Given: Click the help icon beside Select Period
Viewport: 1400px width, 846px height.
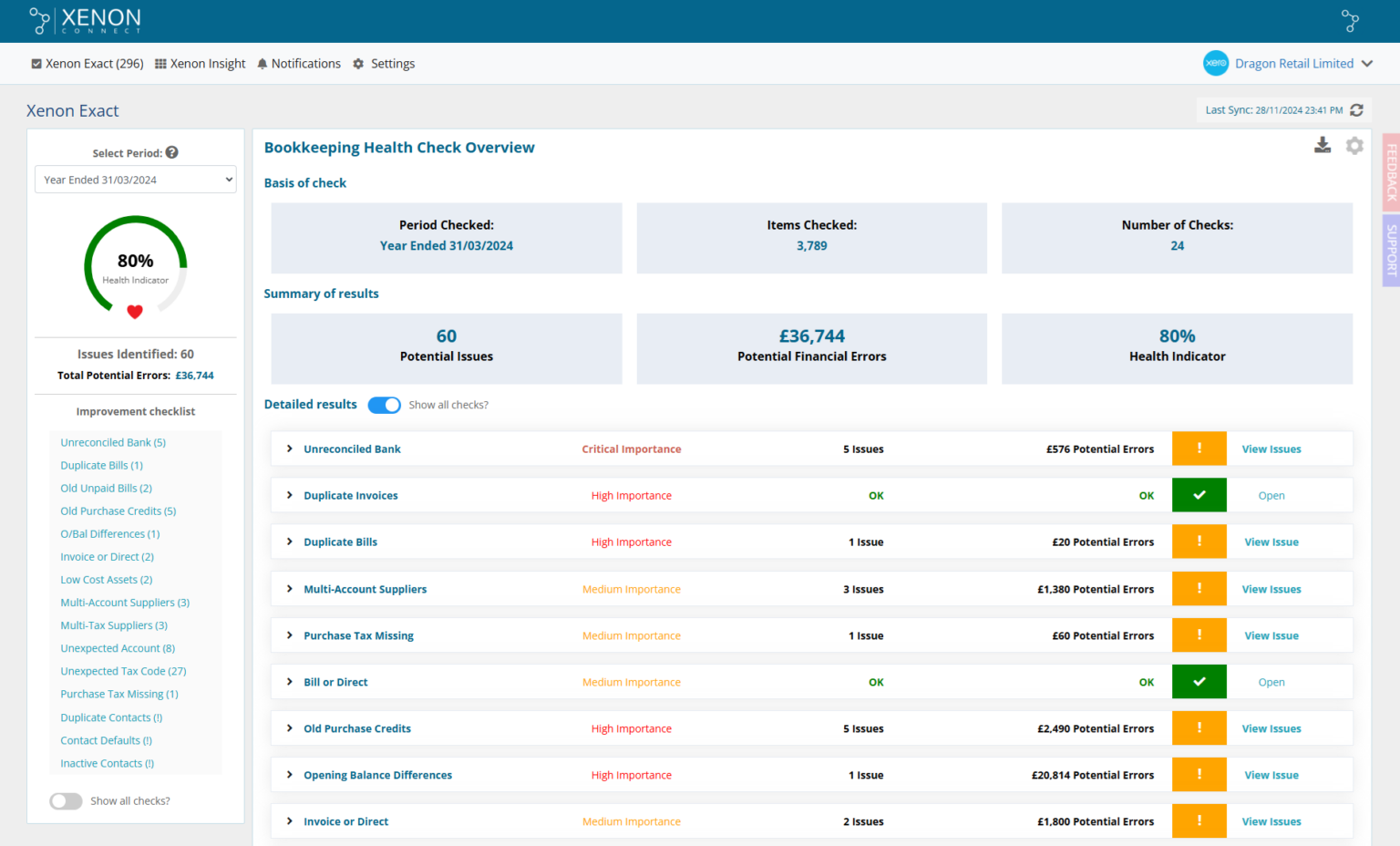Looking at the screenshot, I should click(x=172, y=153).
